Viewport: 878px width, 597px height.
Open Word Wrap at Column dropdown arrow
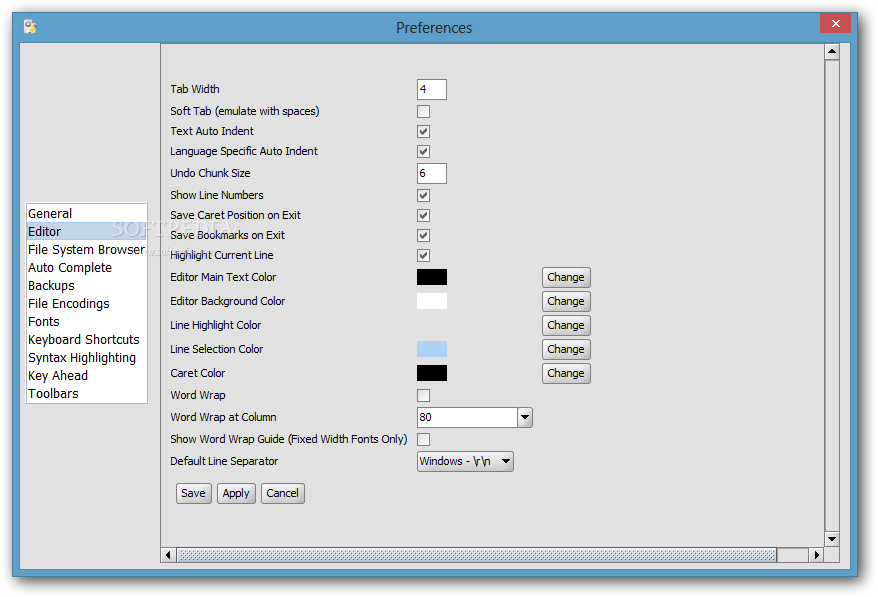coord(525,417)
